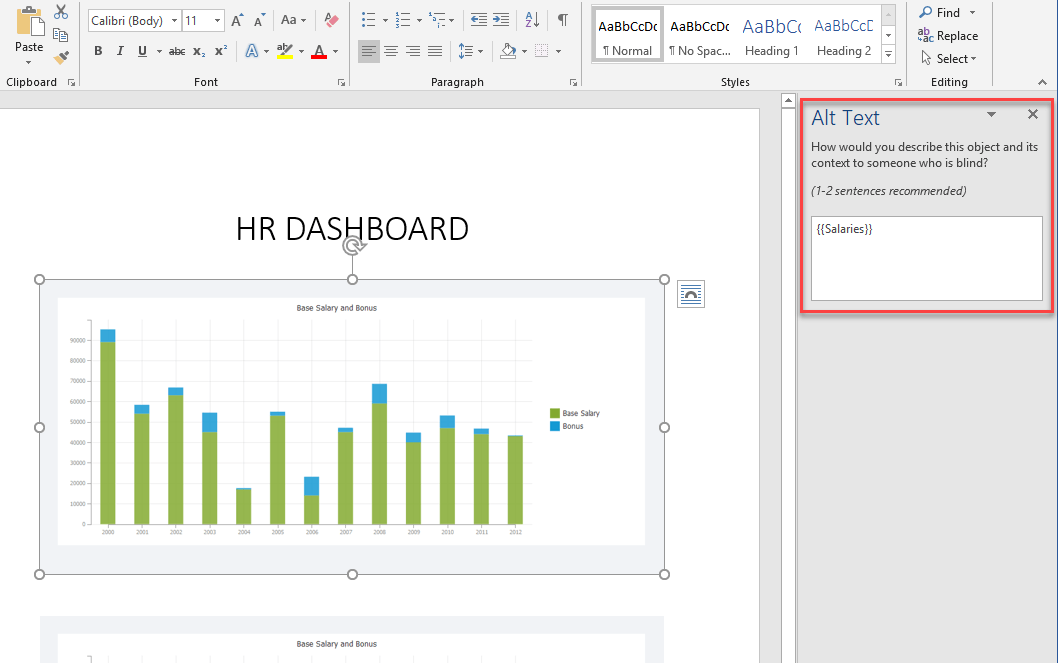Justify text alignment
Screen dimensions: 1058x663
[435, 51]
